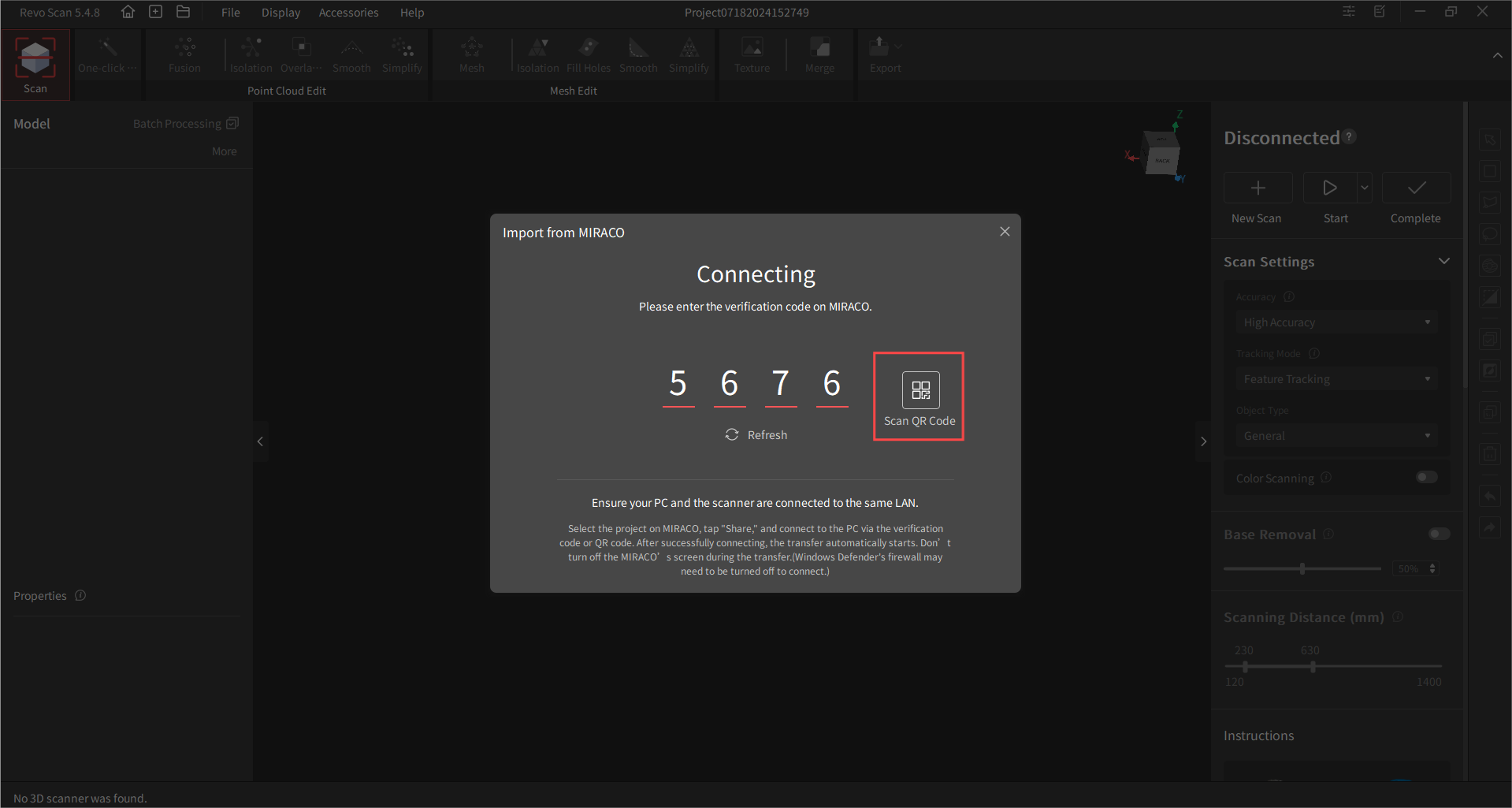Image resolution: width=1512 pixels, height=808 pixels.
Task: Pick the polygon selection tool
Action: [x=1490, y=203]
